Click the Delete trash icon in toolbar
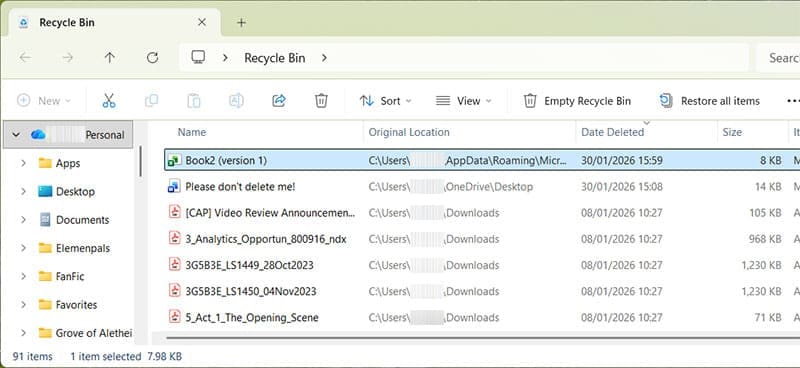Screen dimensions: 800x368 pos(321,101)
